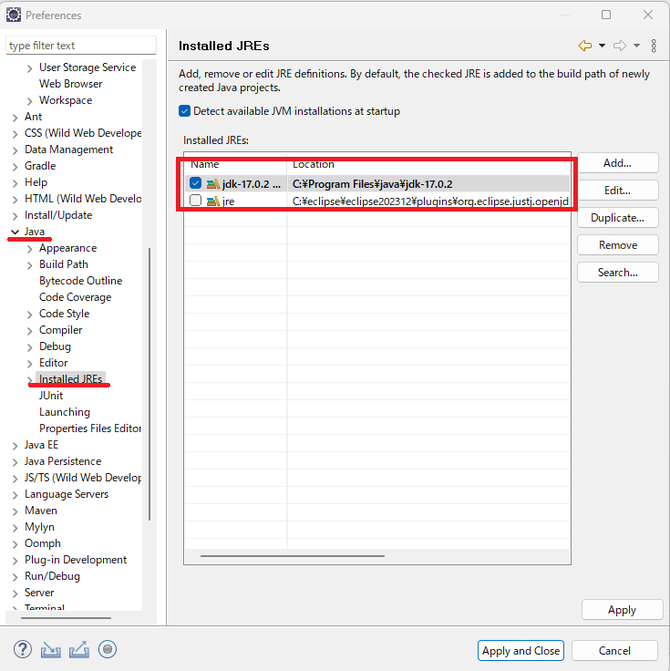This screenshot has height=671, width=670.
Task: Select Properties Files Editor item
Action: tap(90, 428)
